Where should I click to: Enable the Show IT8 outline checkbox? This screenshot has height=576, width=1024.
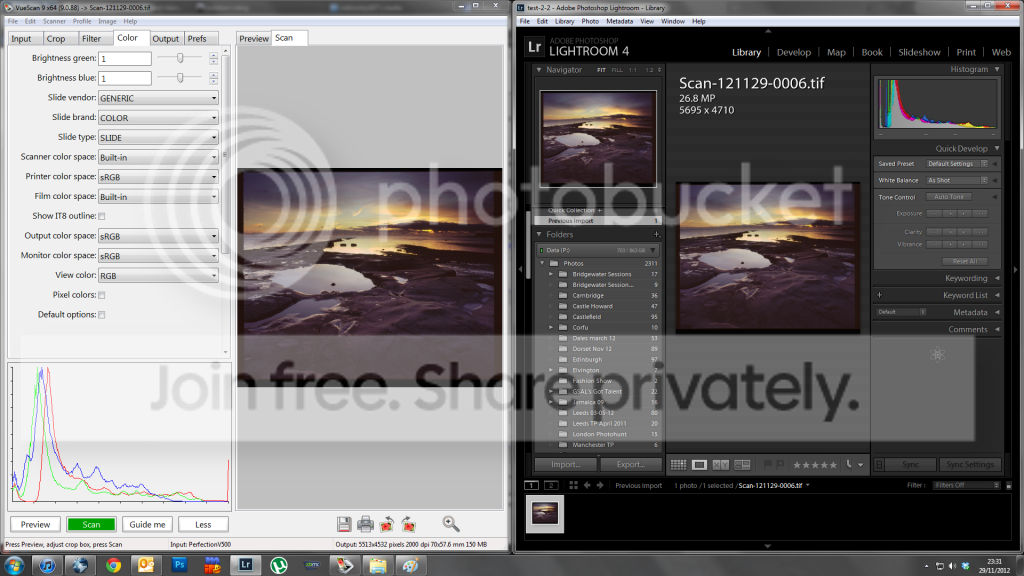coord(101,216)
